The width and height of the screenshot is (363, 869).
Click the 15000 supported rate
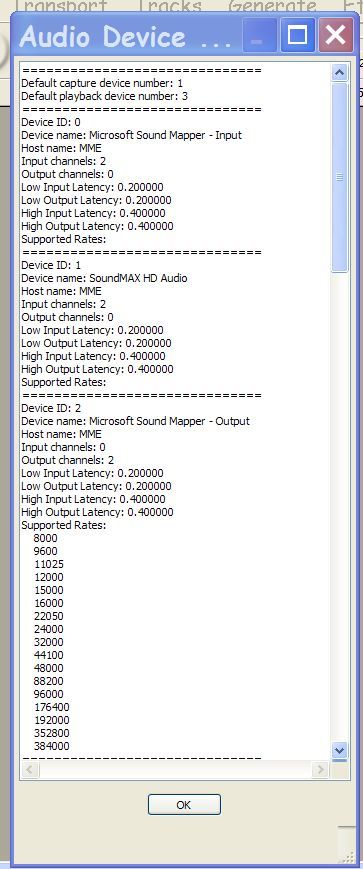49,590
